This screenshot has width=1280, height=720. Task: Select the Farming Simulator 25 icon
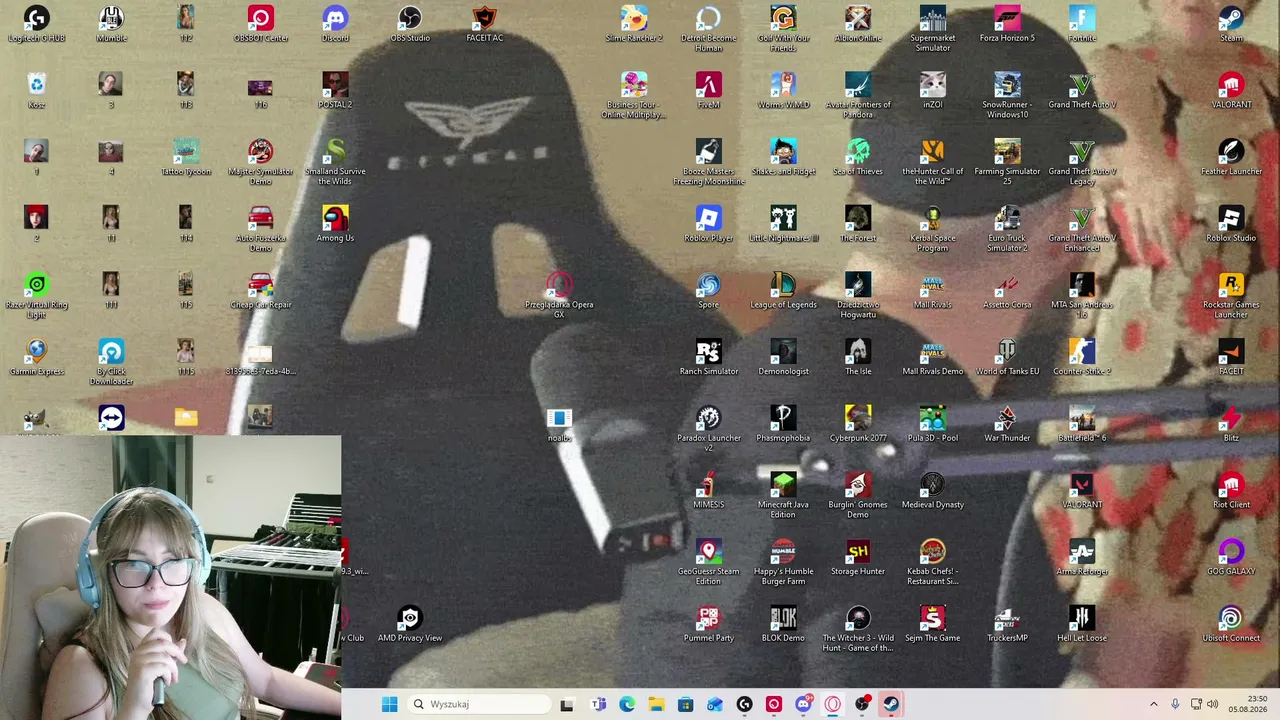[1007, 162]
